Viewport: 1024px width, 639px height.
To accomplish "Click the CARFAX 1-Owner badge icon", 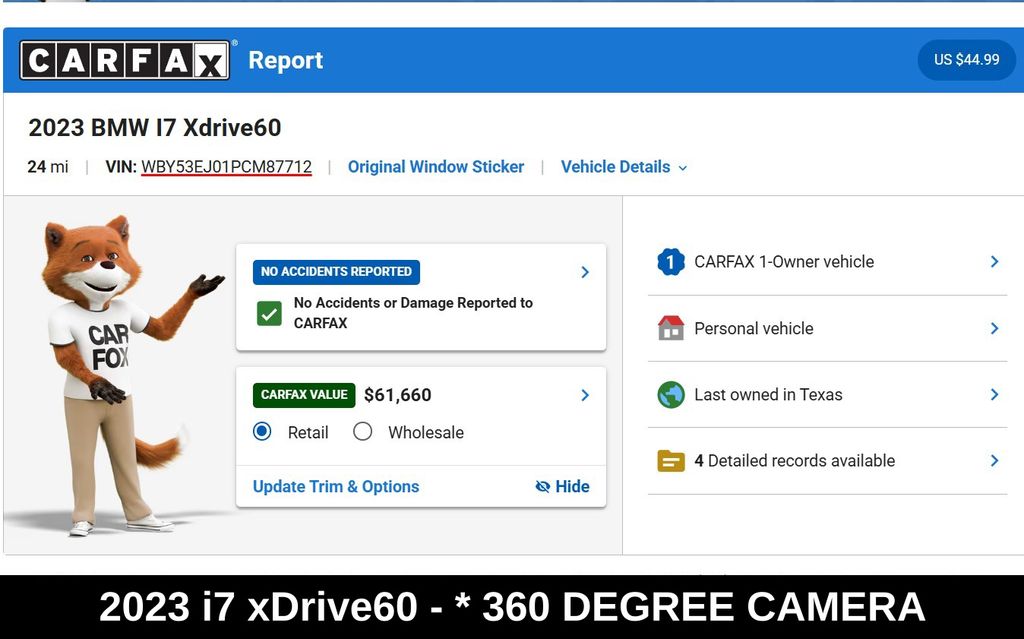I will [670, 262].
